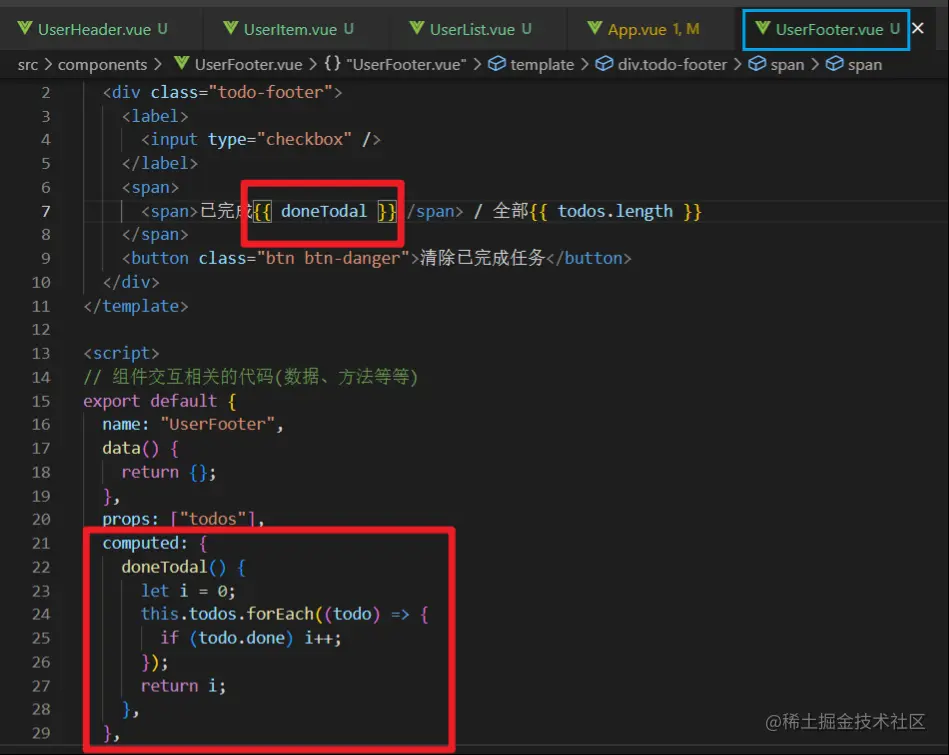Click "if (todo.done) i++;" line
Image resolution: width=949 pixels, height=755 pixels.
(251, 638)
